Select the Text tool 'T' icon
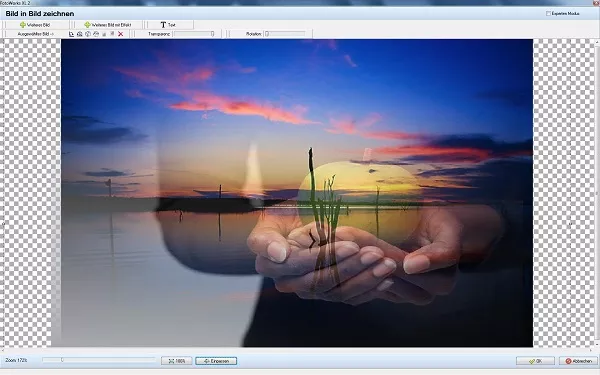Screen dimensions: 600x375 click(163, 25)
